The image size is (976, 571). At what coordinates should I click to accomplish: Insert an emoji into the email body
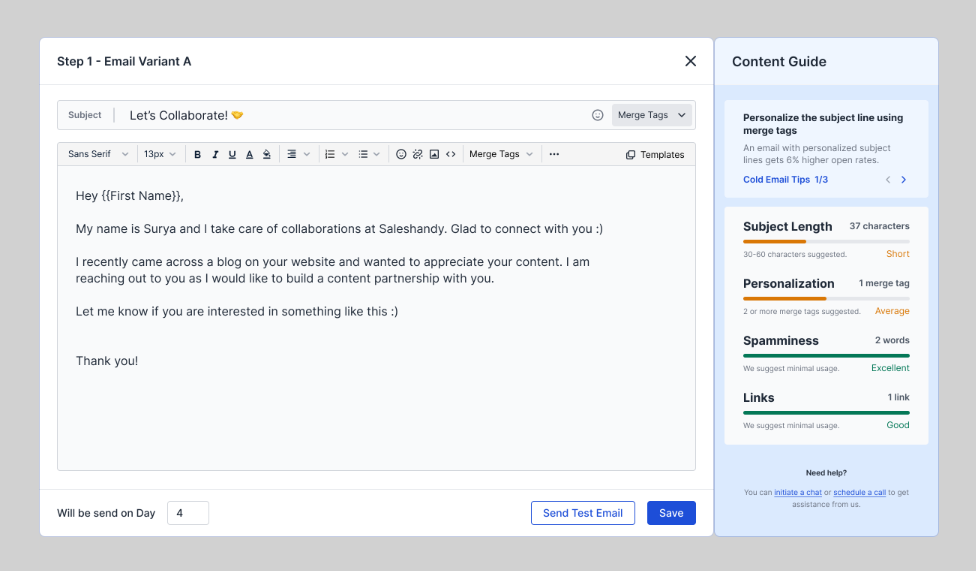[401, 154]
